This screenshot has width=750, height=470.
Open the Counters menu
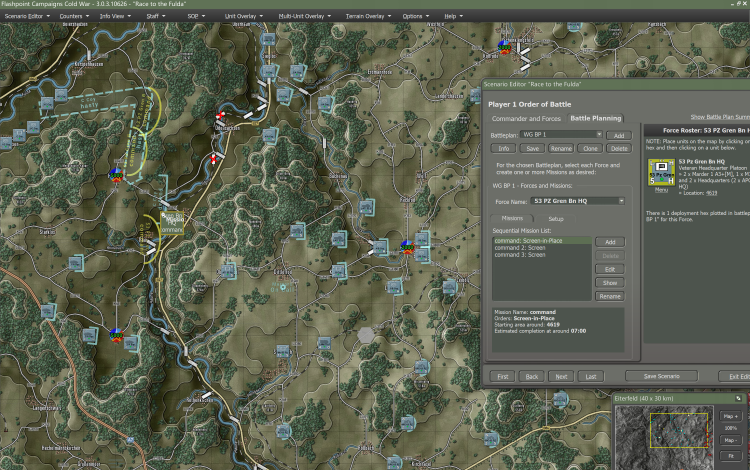pyautogui.click(x=74, y=16)
